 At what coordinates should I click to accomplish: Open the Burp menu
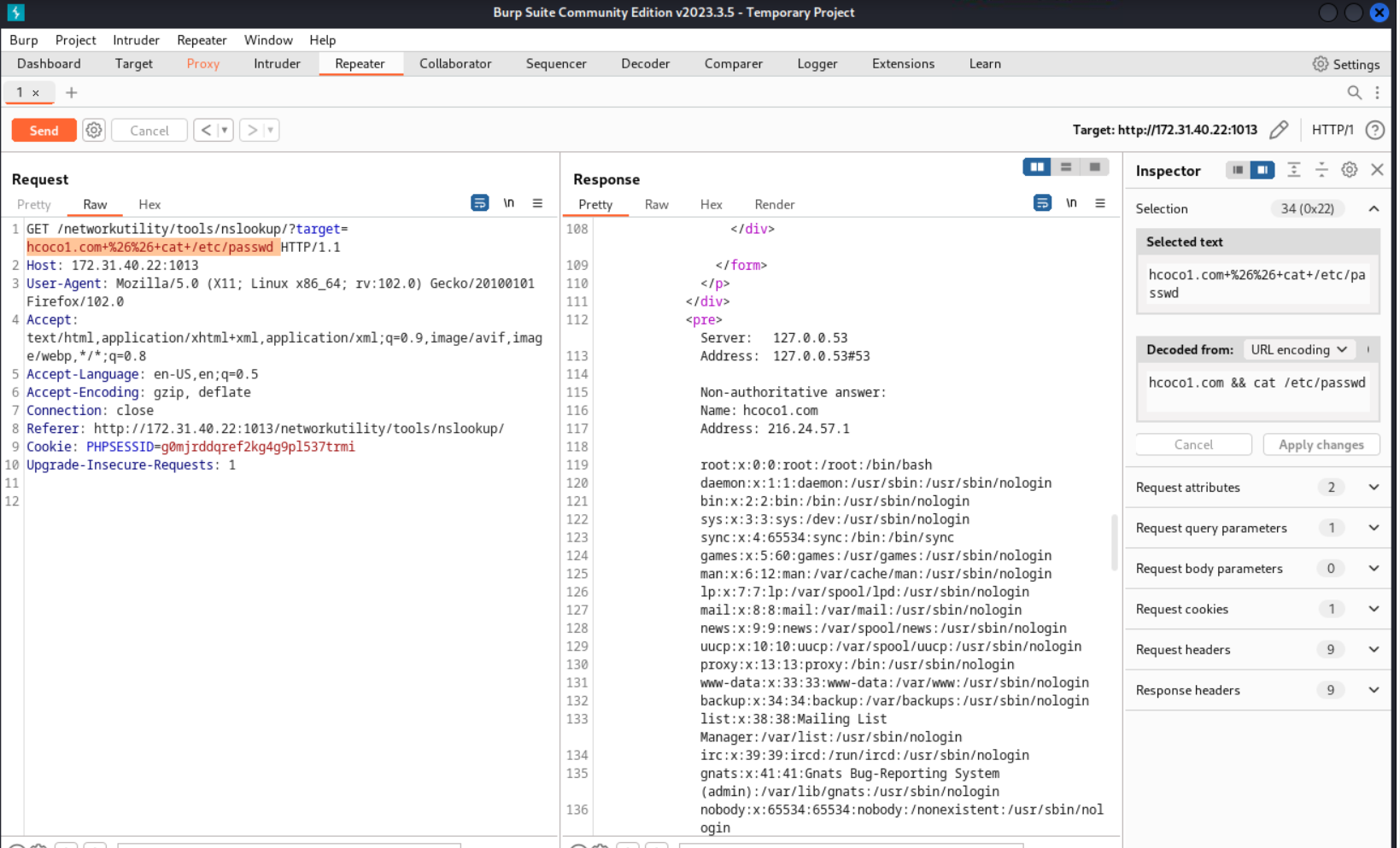(x=24, y=40)
